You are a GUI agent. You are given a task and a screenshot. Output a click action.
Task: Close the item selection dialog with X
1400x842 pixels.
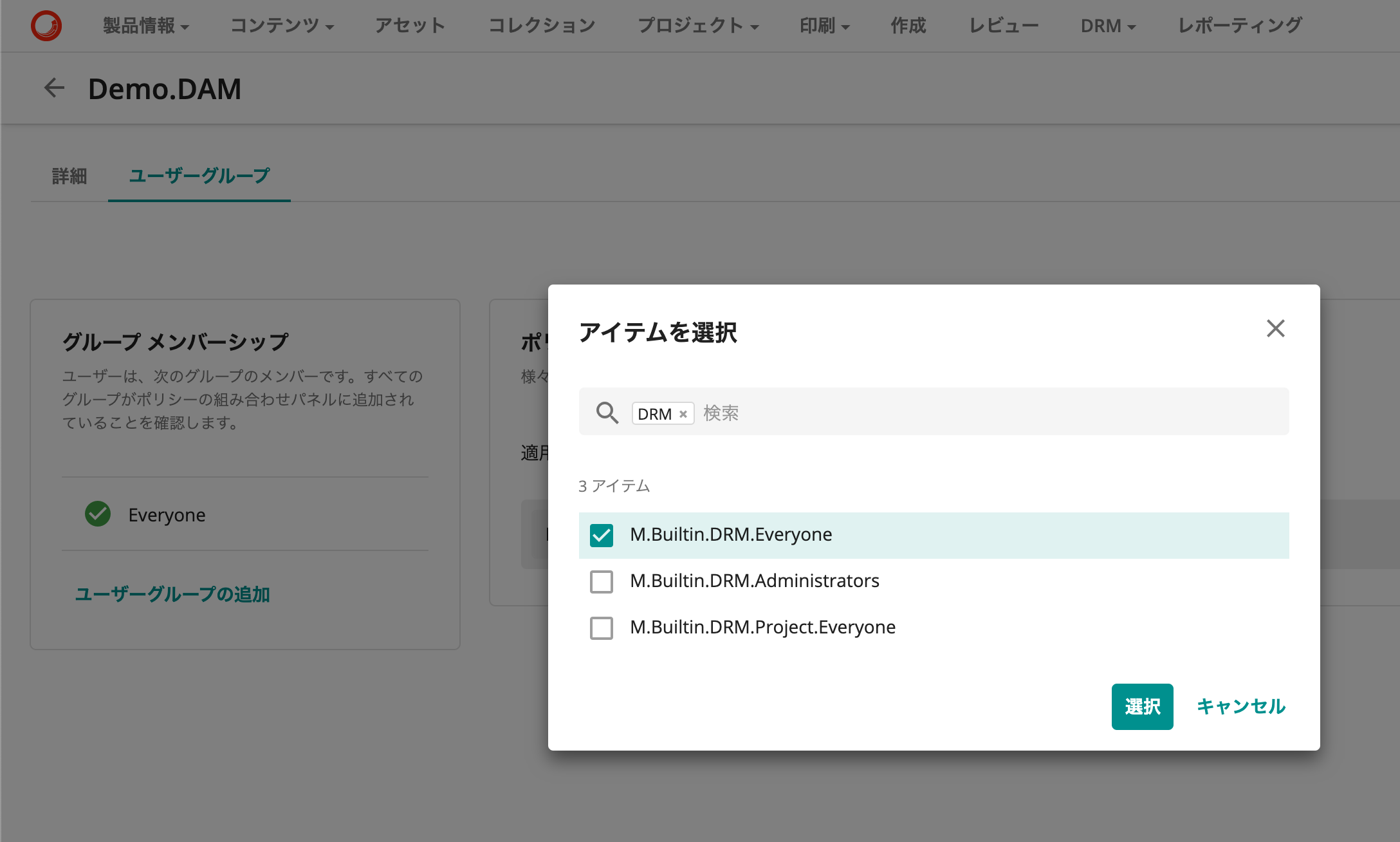pyautogui.click(x=1275, y=328)
